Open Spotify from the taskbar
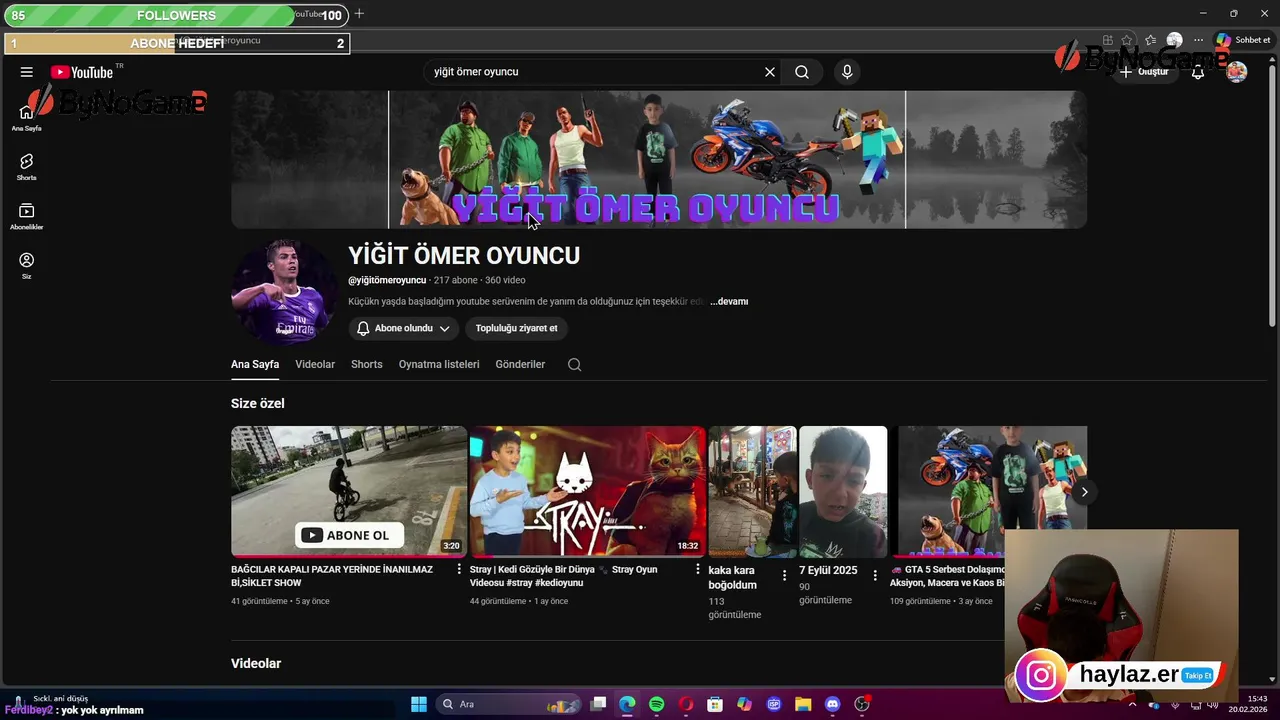1280x720 pixels. [x=656, y=704]
